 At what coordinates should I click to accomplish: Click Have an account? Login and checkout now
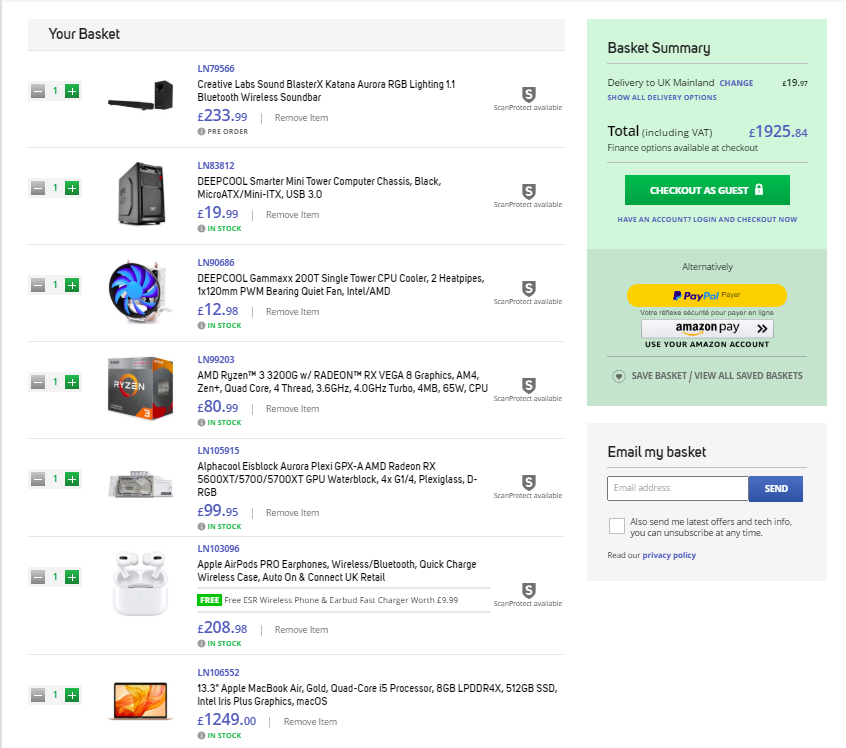coord(707,220)
